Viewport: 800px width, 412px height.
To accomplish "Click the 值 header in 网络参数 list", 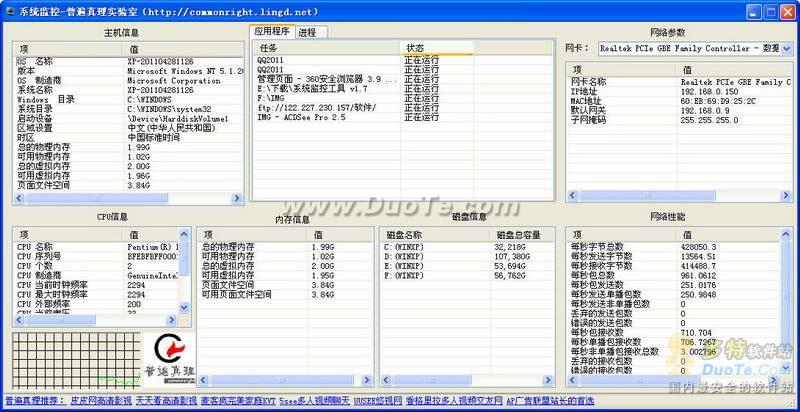I will pyautogui.click(x=735, y=69).
